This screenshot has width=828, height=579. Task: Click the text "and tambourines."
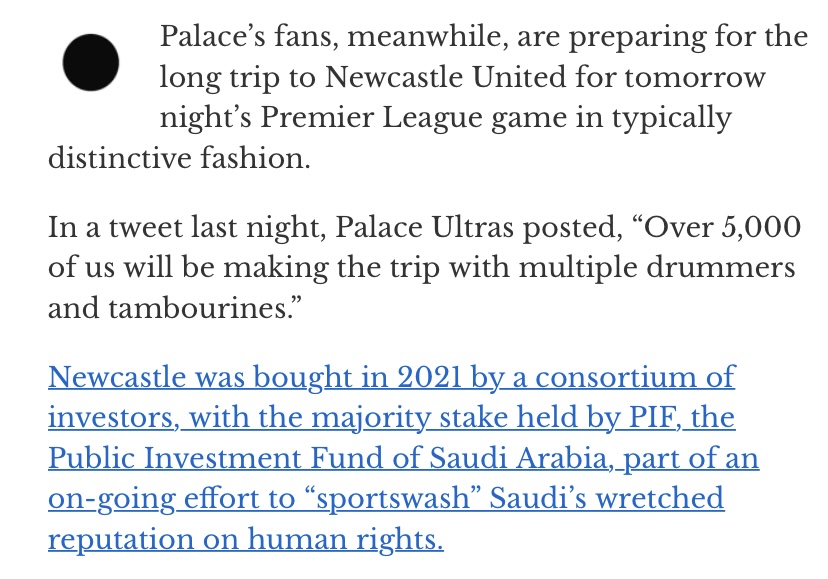pyautogui.click(x=175, y=308)
